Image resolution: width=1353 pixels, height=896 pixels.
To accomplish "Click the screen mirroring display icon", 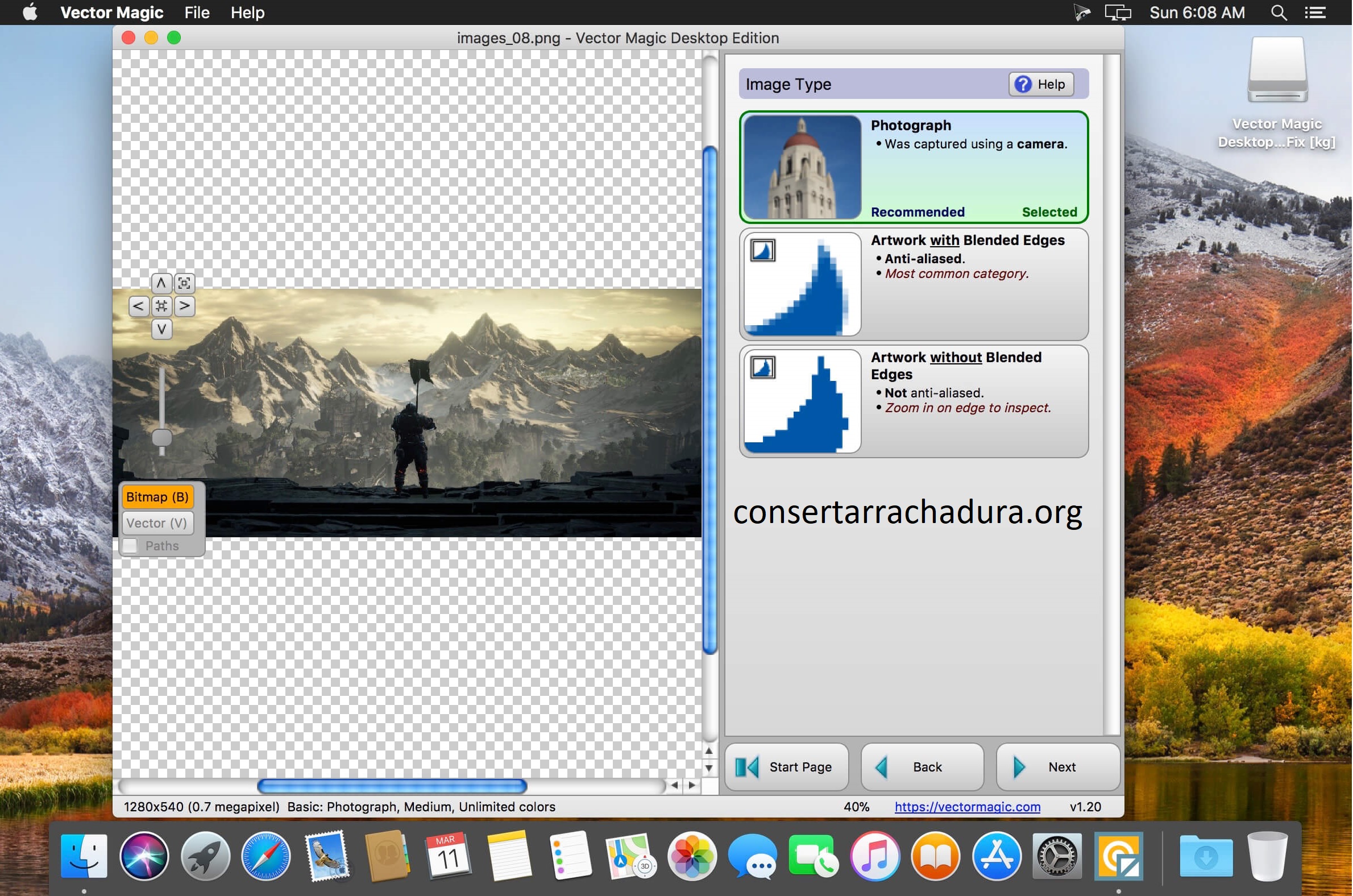I will click(1118, 13).
